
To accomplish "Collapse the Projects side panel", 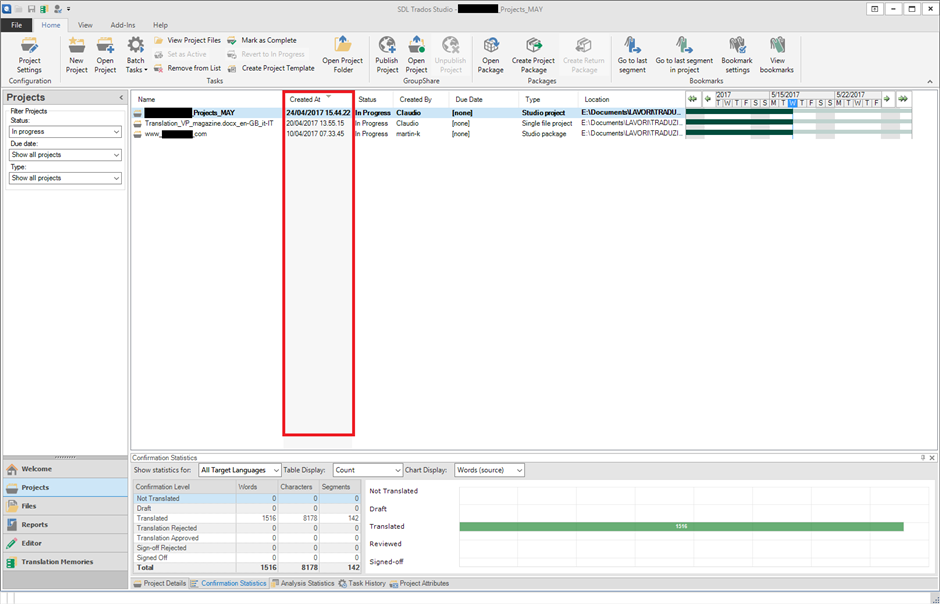I will point(121,97).
